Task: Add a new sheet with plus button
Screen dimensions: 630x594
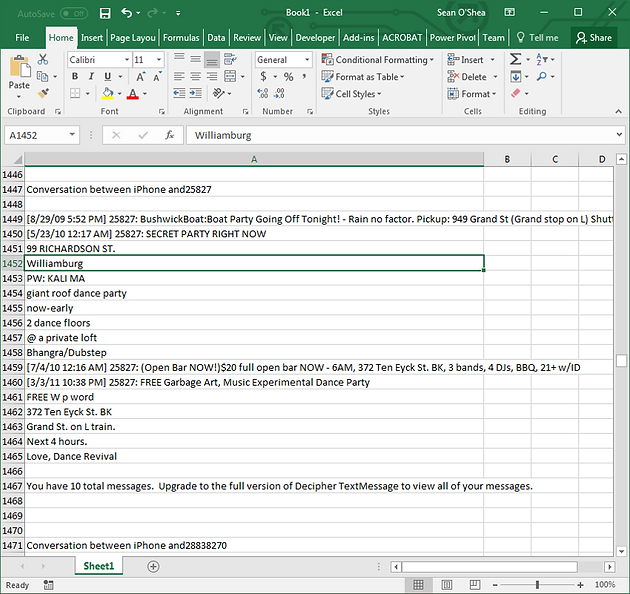Action: tap(153, 566)
